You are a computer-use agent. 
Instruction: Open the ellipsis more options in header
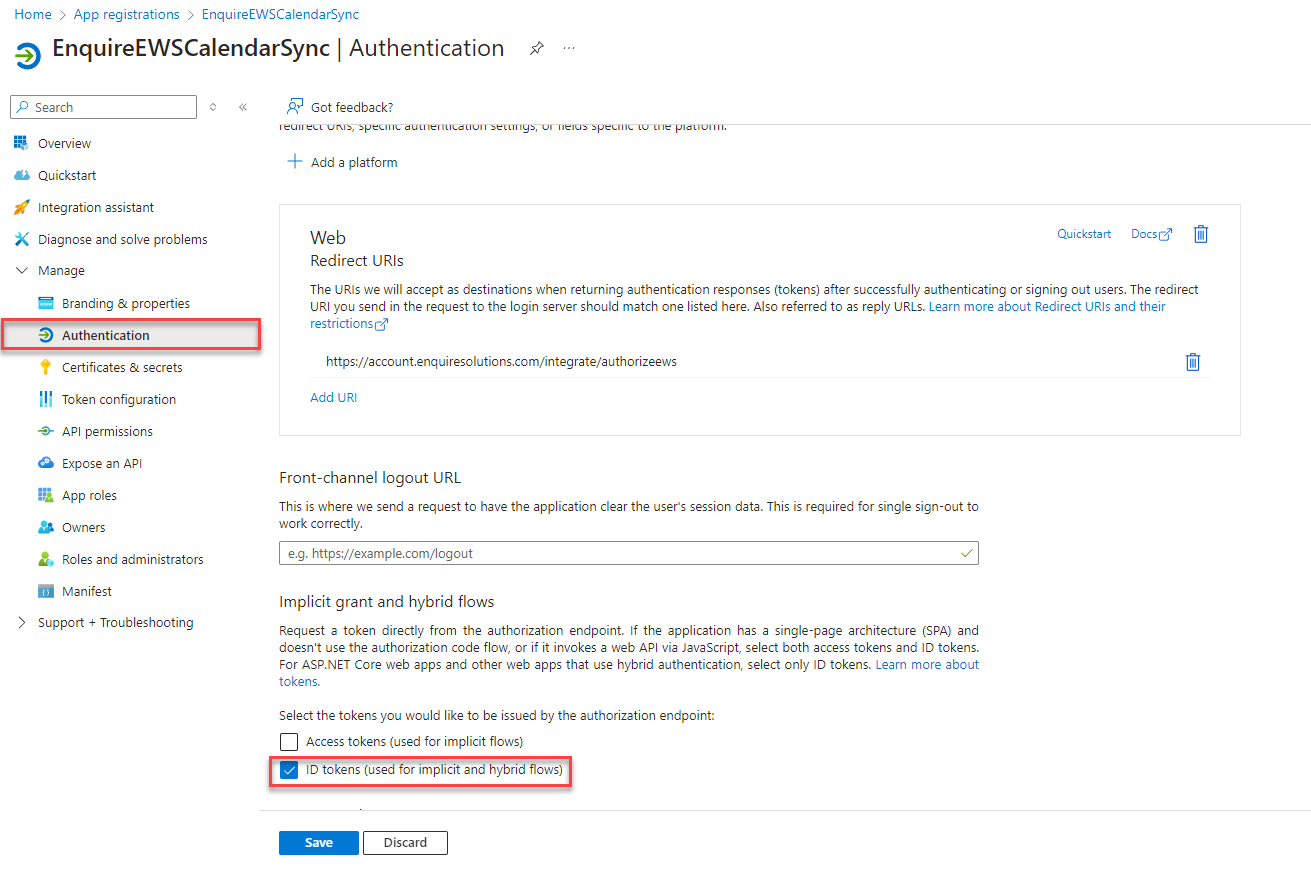pyautogui.click(x=569, y=48)
